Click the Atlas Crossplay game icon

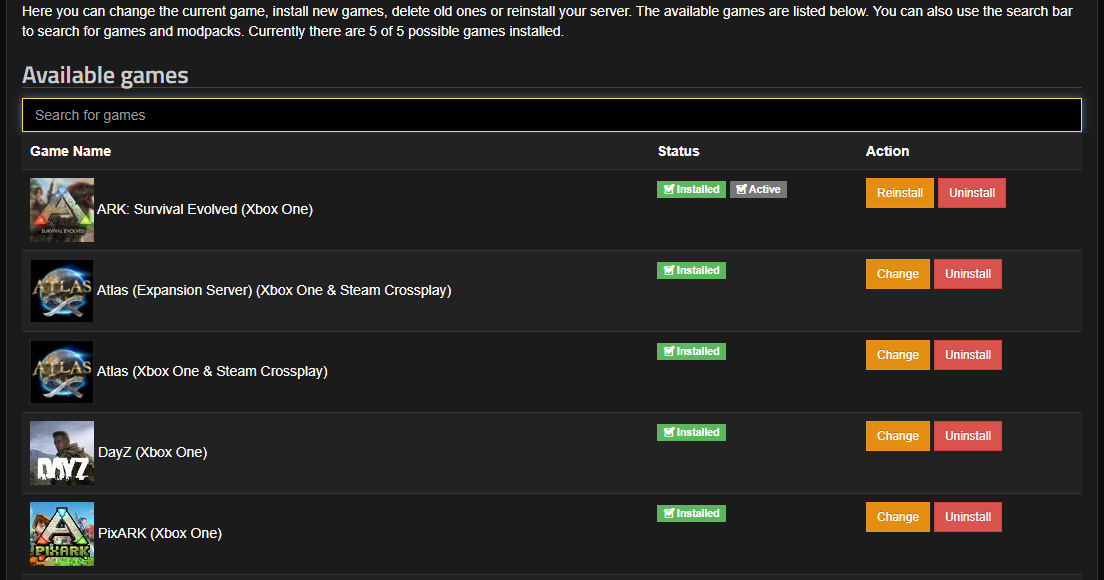(x=62, y=372)
